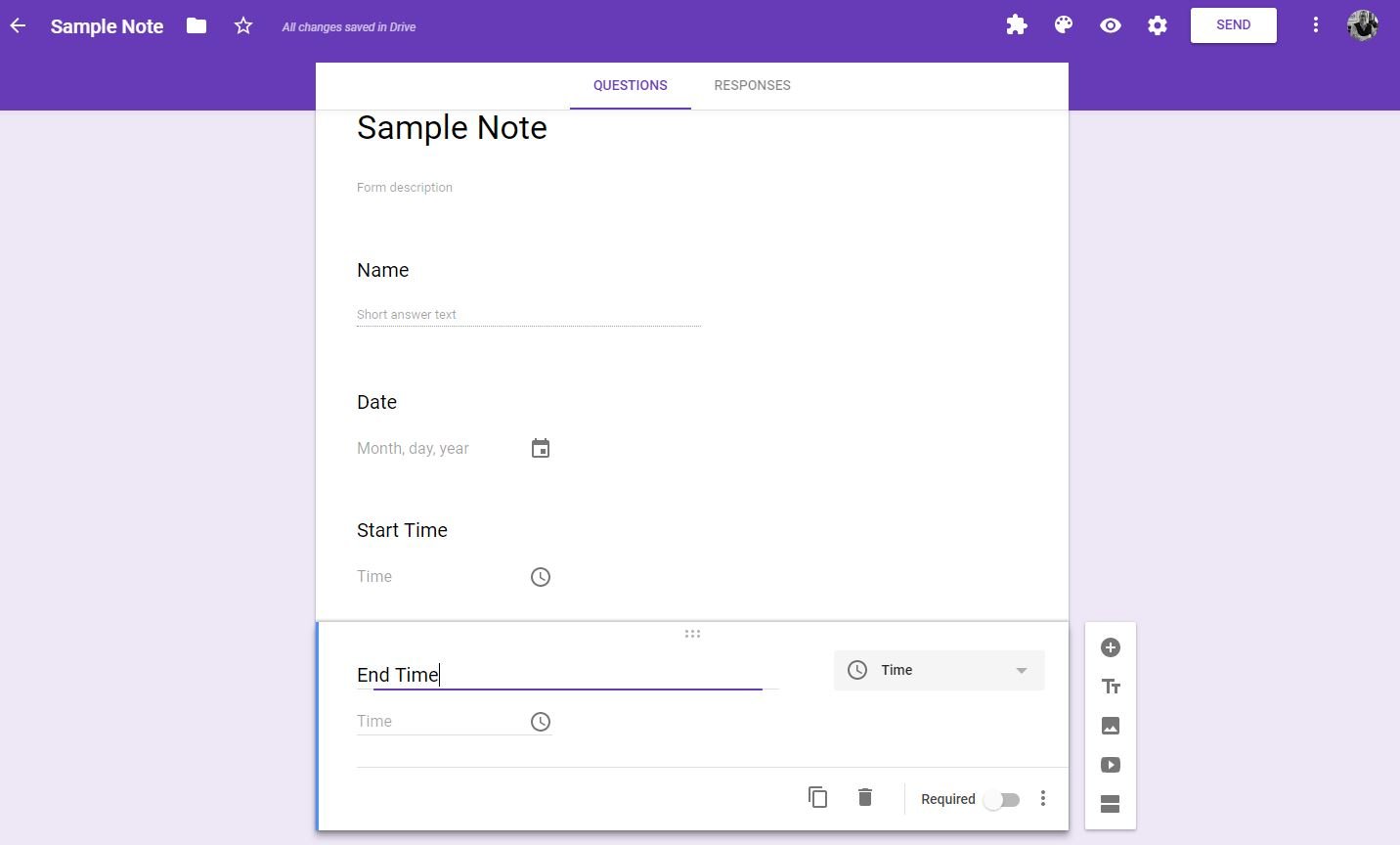Viewport: 1400px width, 845px height.
Task: Select the Start Time question
Action: click(x=403, y=530)
